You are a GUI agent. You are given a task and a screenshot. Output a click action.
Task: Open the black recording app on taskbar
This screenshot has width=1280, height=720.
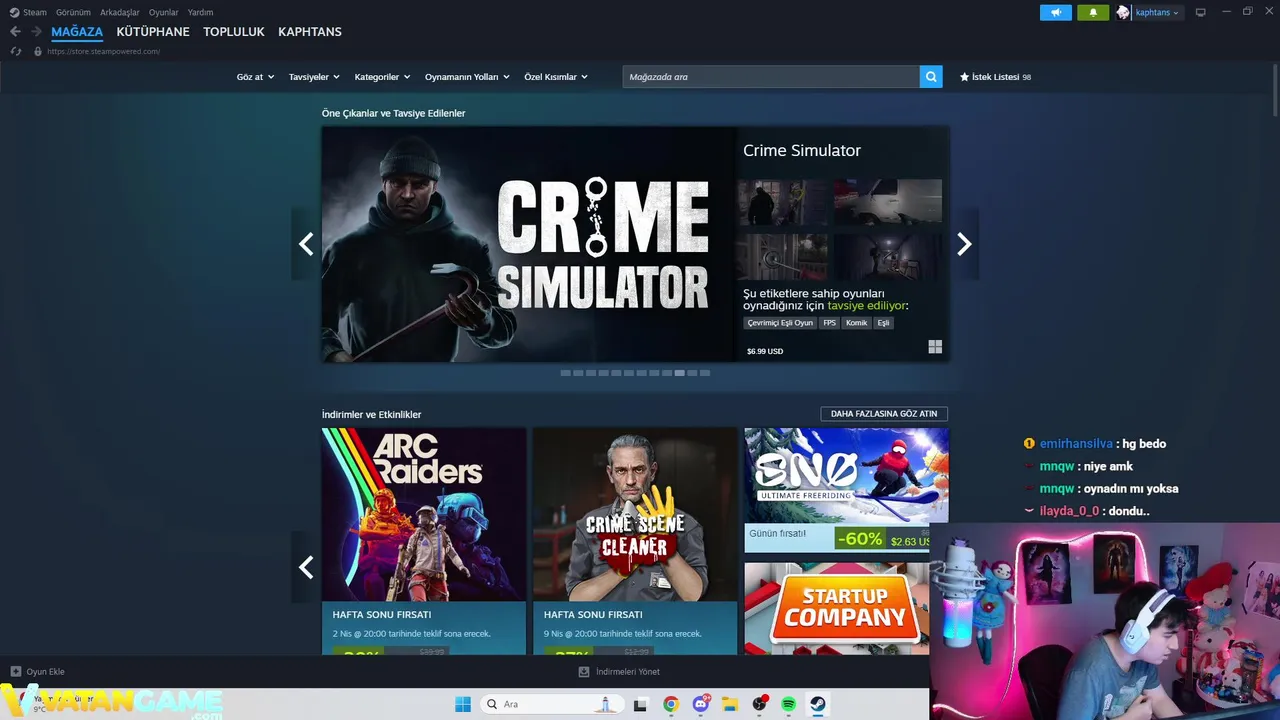click(759, 704)
